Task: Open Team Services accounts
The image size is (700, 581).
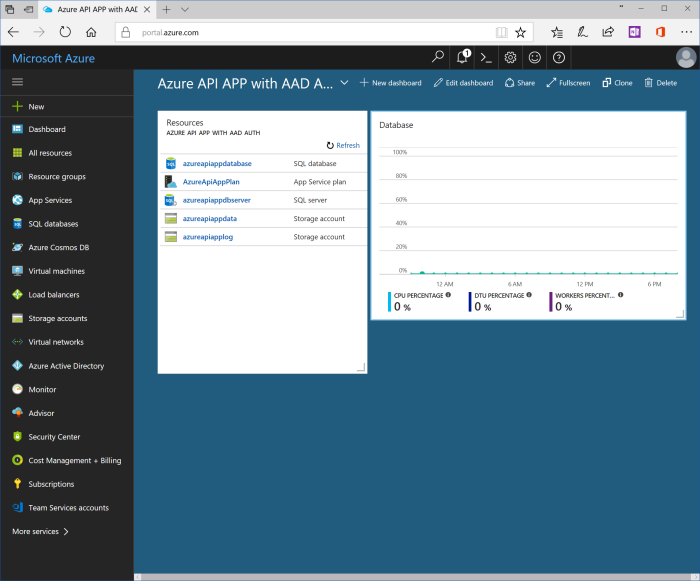Action: click(67, 508)
